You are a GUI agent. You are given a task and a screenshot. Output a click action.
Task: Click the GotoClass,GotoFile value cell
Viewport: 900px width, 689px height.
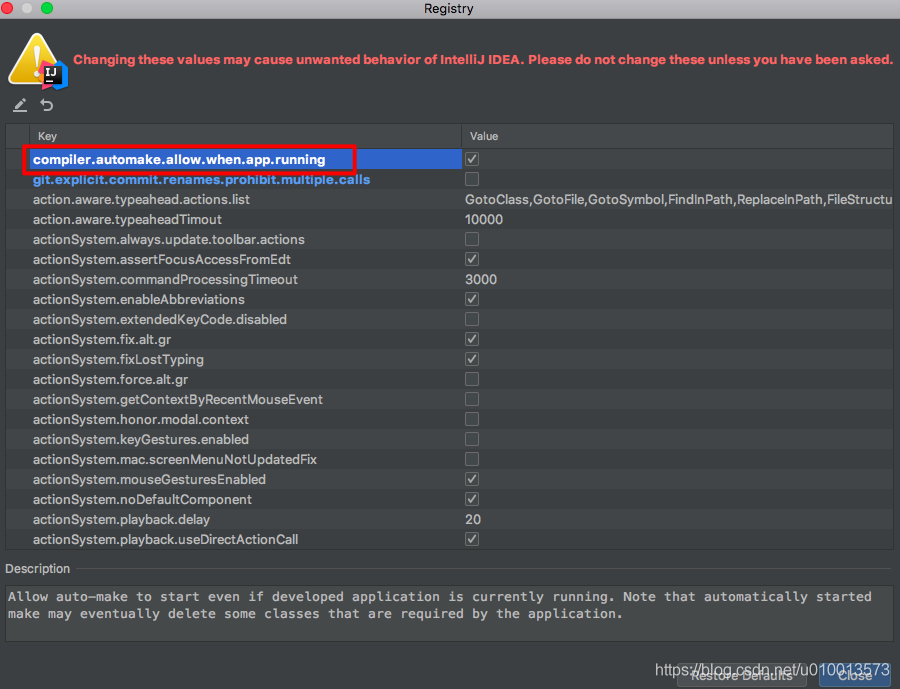point(678,199)
